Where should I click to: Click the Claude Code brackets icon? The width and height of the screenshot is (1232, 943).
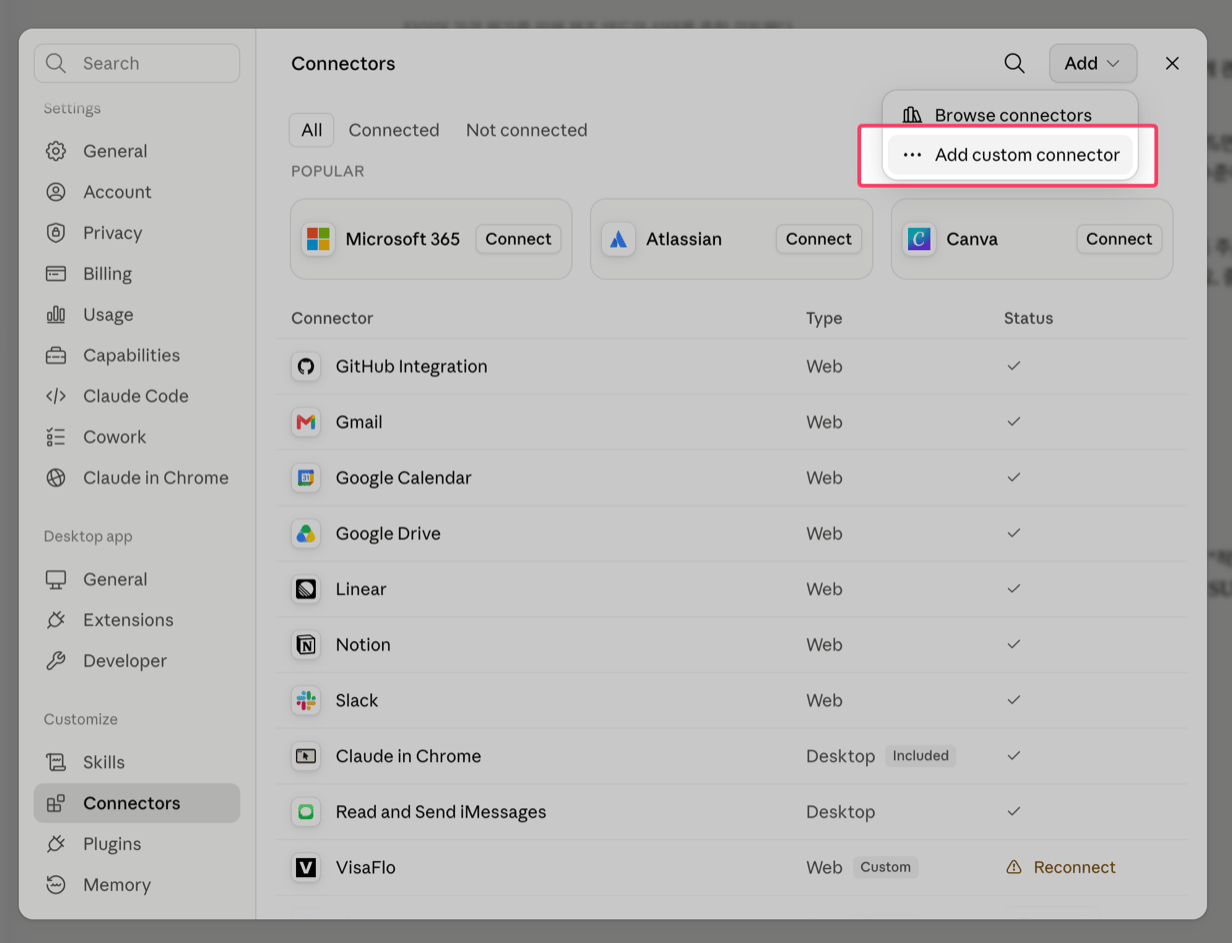56,396
